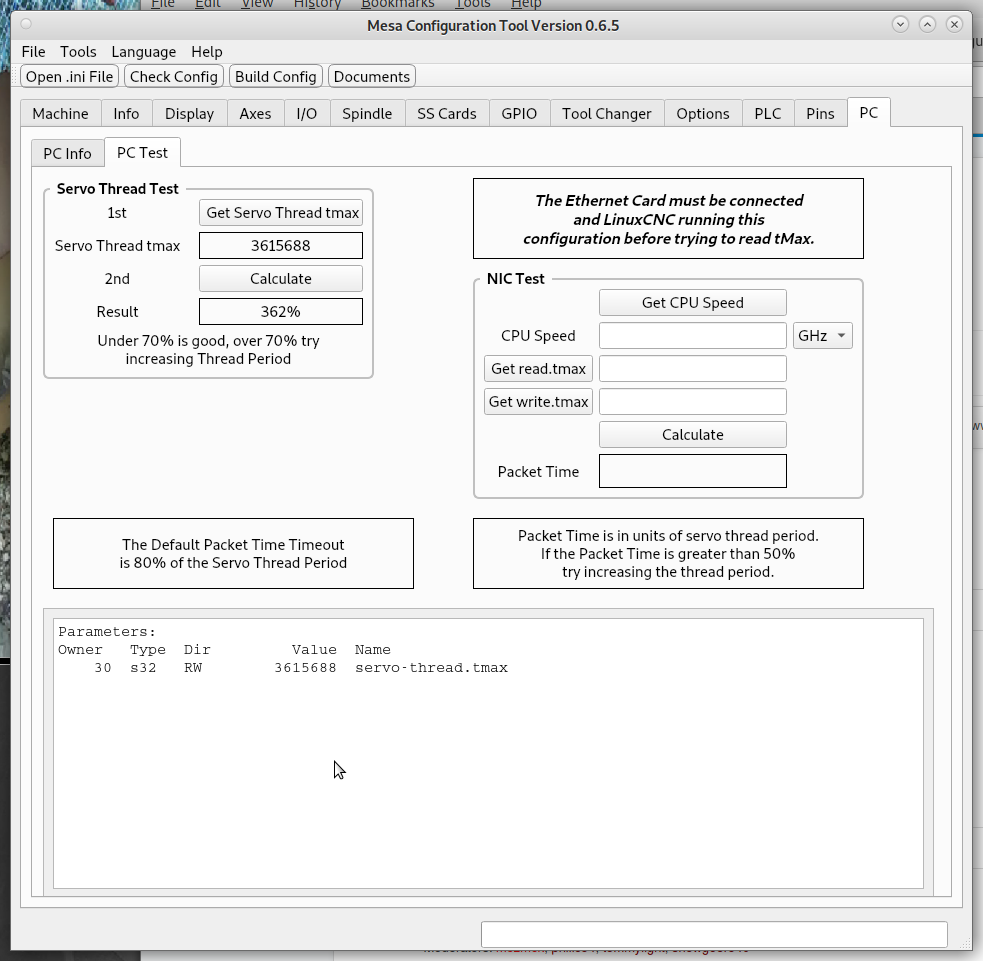Click the read.tmax input field
Image resolution: width=983 pixels, height=961 pixels.
tap(693, 369)
